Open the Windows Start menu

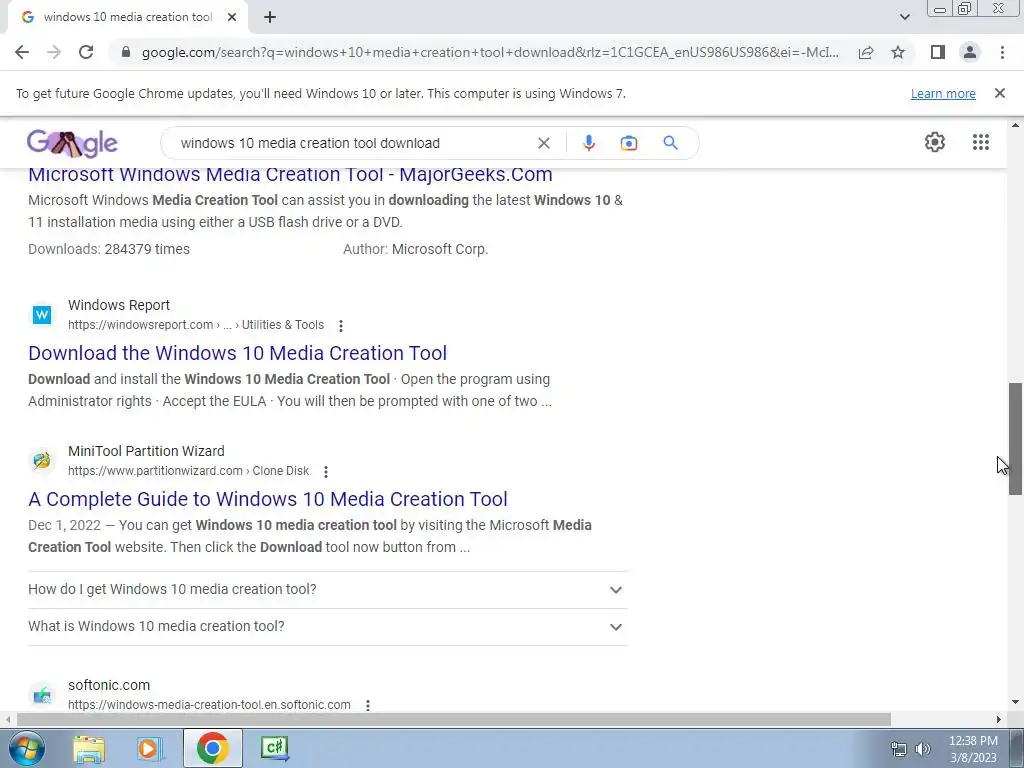click(27, 748)
